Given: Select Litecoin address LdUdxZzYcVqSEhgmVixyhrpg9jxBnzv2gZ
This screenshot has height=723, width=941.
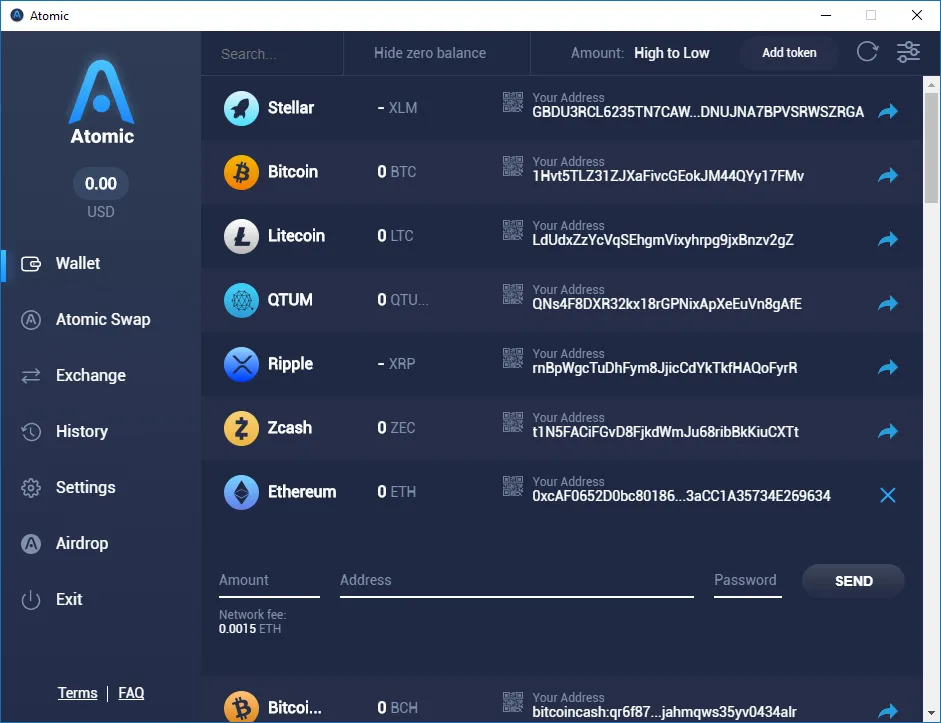Looking at the screenshot, I should (663, 241).
